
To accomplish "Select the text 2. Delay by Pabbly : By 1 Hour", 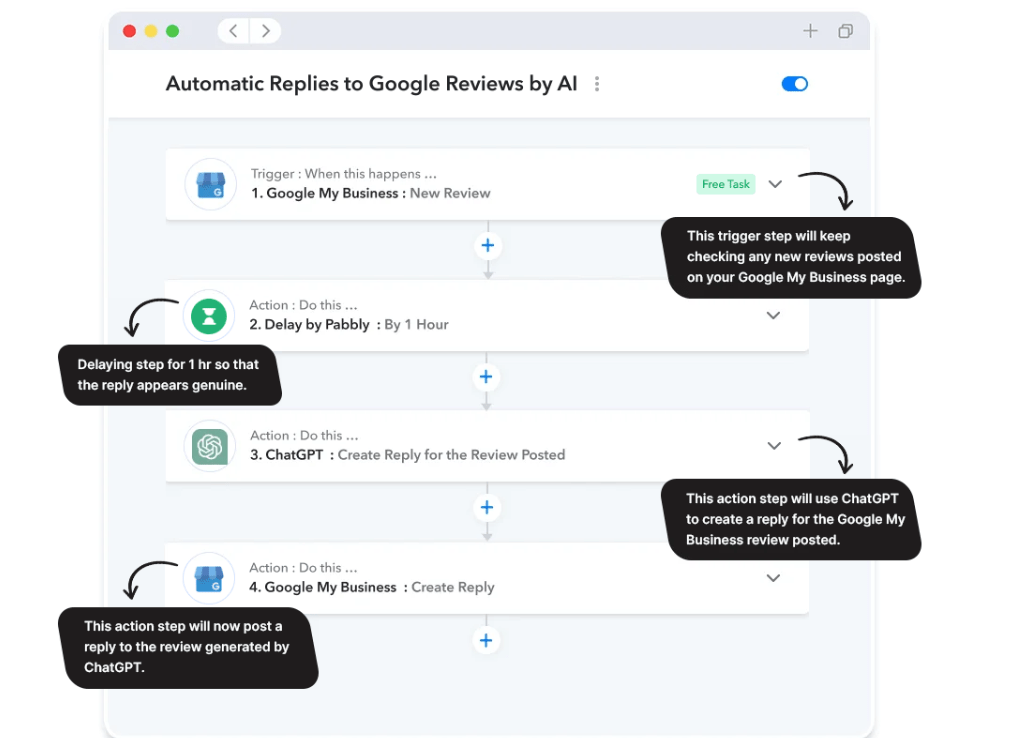I will tap(349, 324).
